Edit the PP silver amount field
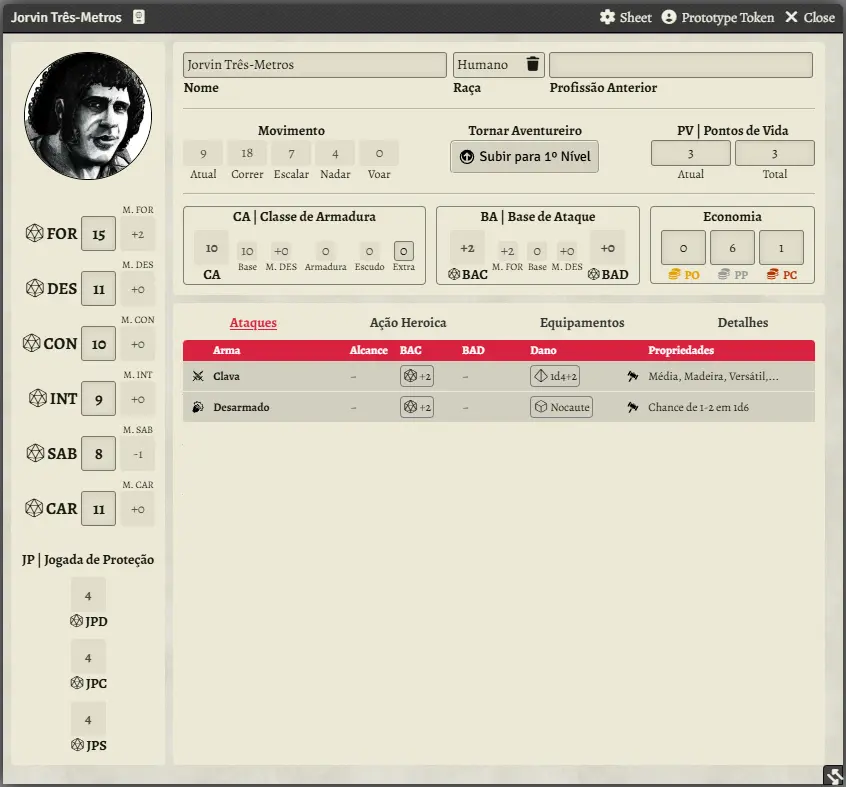 732,248
